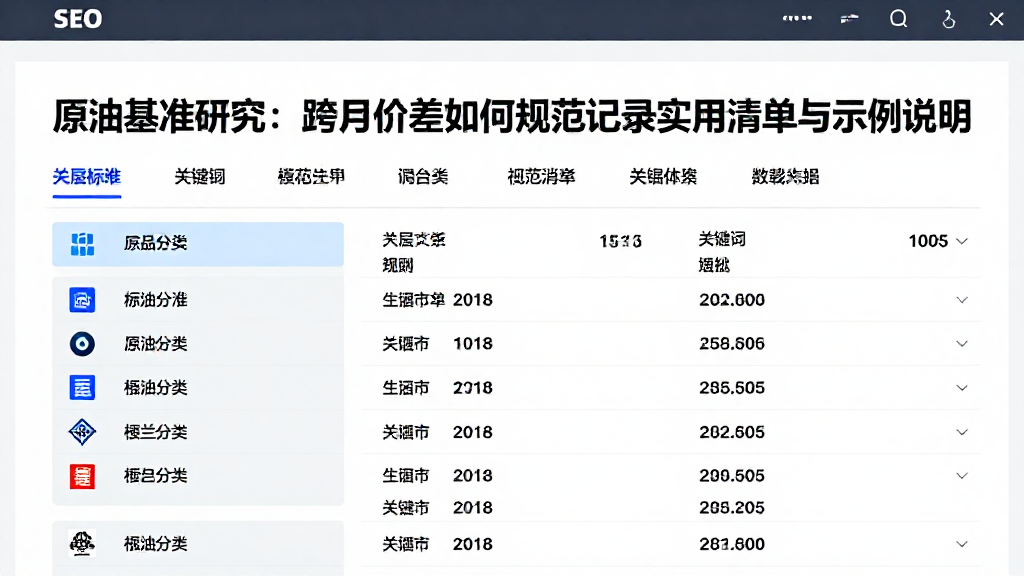Screen dimensions: 1024x576
Task: Open the 规范清单 tab
Action: point(541,177)
